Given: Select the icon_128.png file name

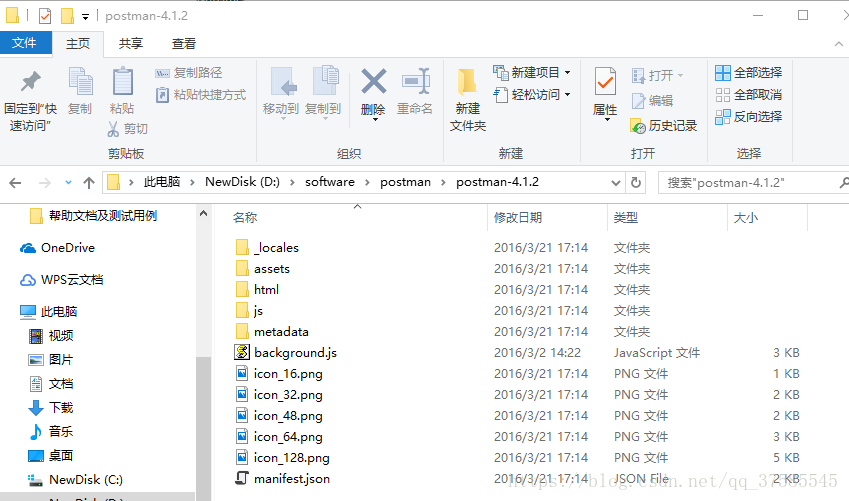Looking at the screenshot, I should tap(291, 458).
